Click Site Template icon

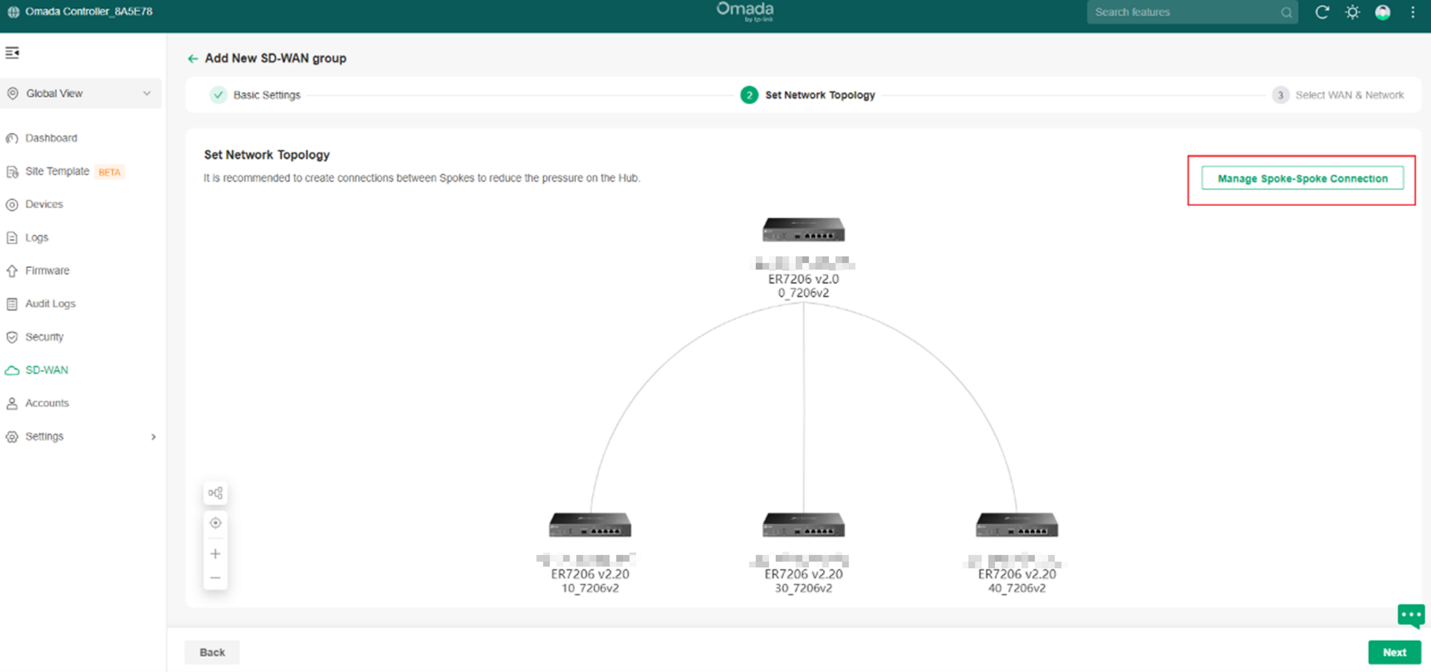click(12, 171)
